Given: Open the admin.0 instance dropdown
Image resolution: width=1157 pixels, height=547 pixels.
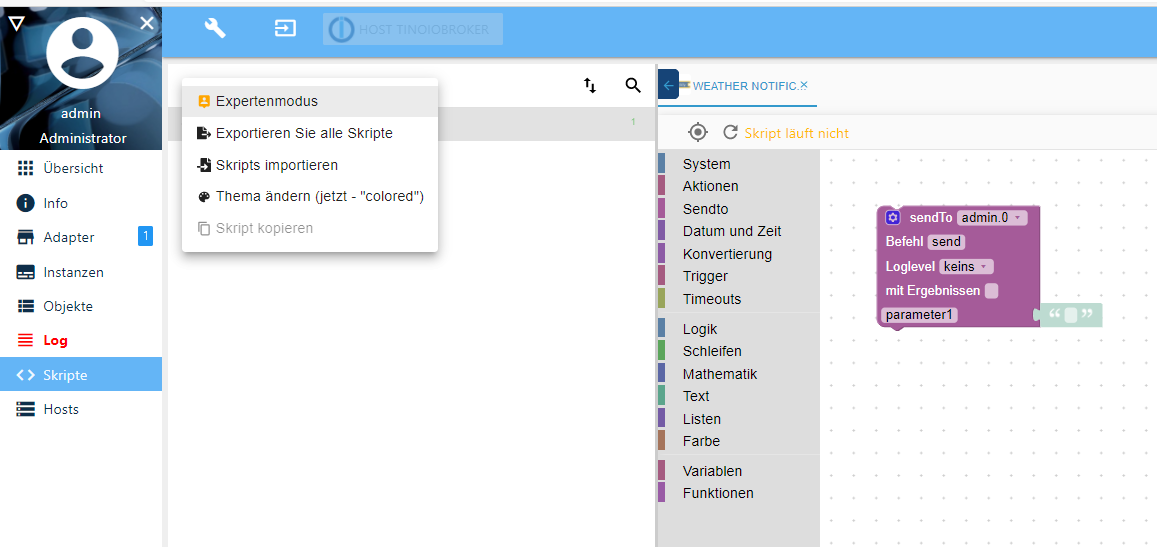Looking at the screenshot, I should pyautogui.click(x=992, y=218).
